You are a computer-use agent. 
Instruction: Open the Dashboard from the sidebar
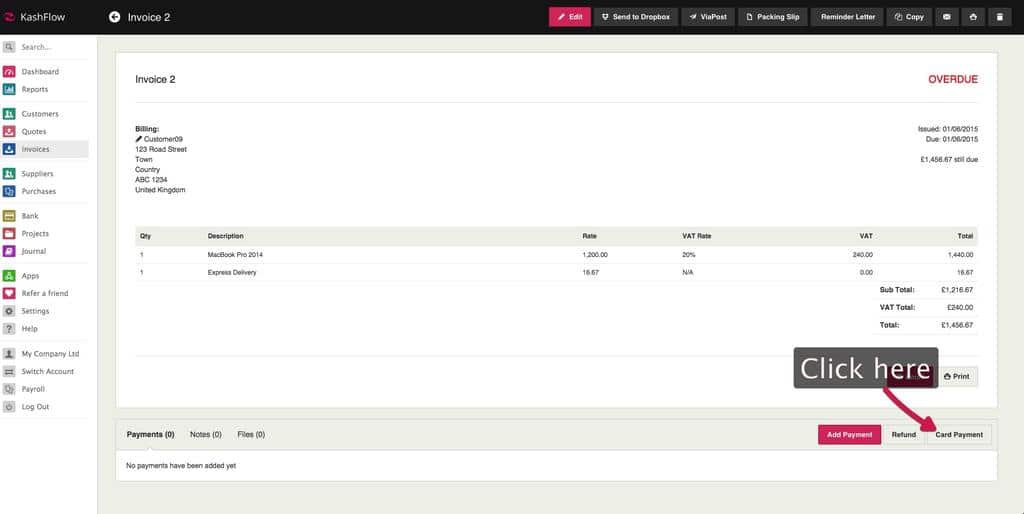(x=40, y=72)
